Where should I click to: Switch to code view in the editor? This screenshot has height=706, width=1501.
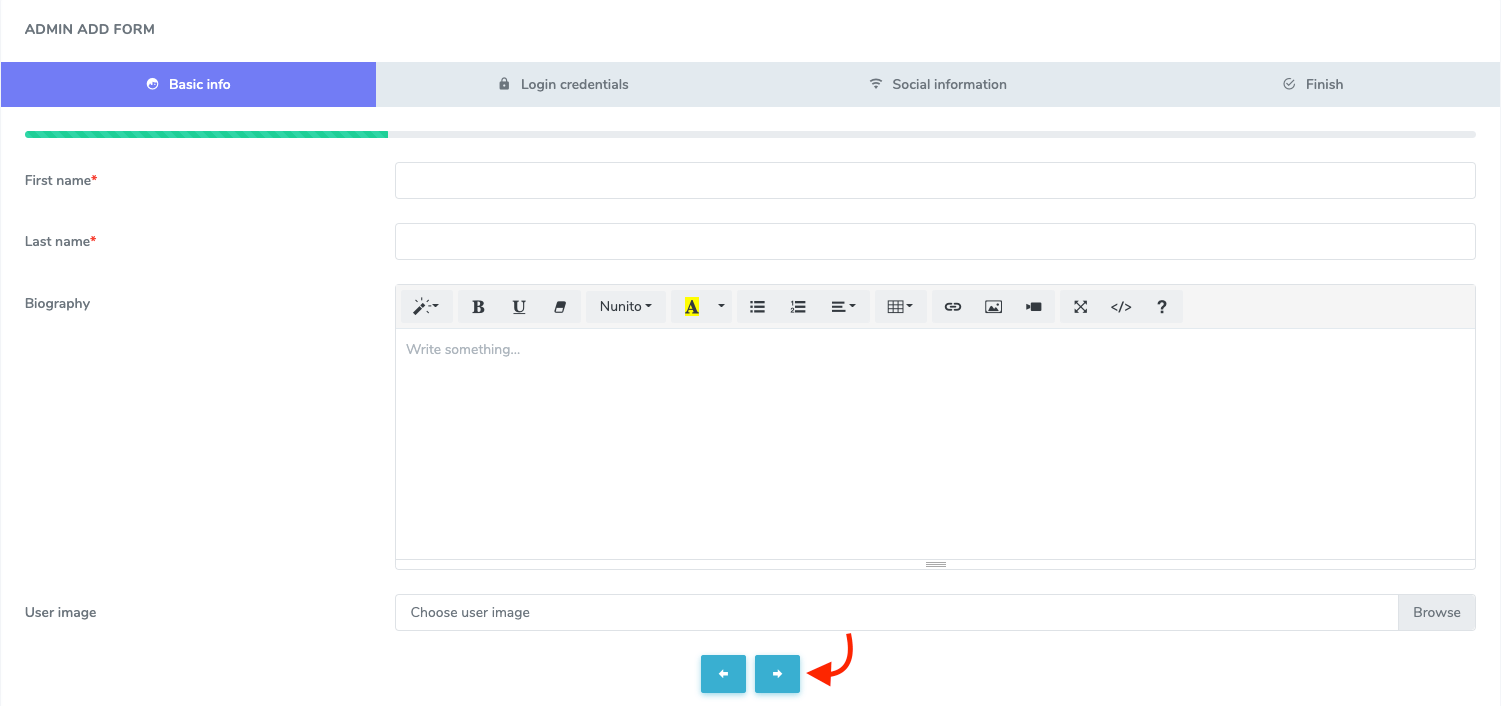1120,306
